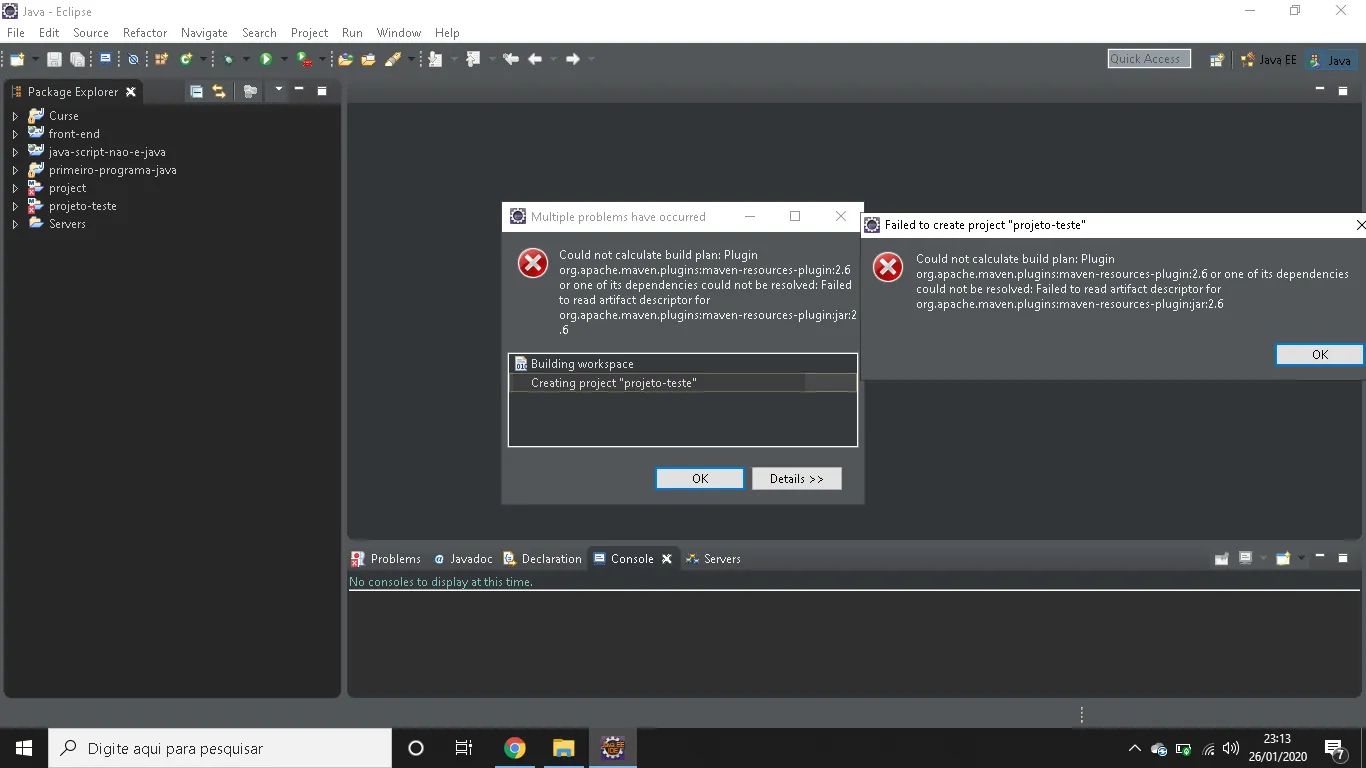Expand the Curse project
The height and width of the screenshot is (768, 1366).
[x=15, y=116]
